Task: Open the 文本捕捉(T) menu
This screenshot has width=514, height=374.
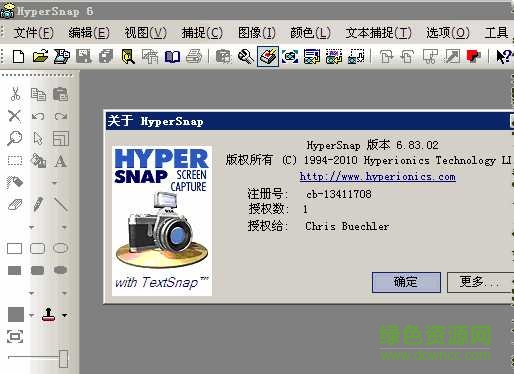Action: (378, 33)
